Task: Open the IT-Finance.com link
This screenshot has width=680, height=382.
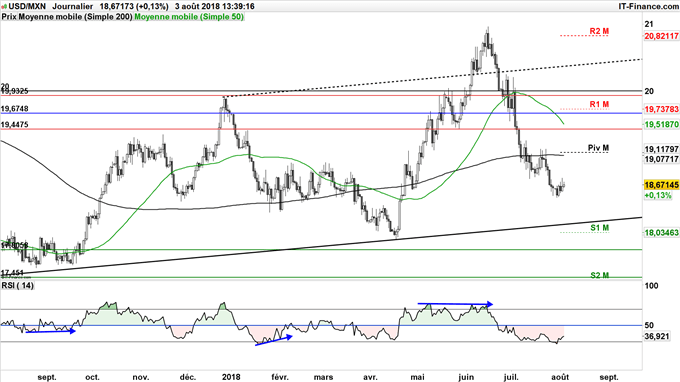Action: pos(648,7)
